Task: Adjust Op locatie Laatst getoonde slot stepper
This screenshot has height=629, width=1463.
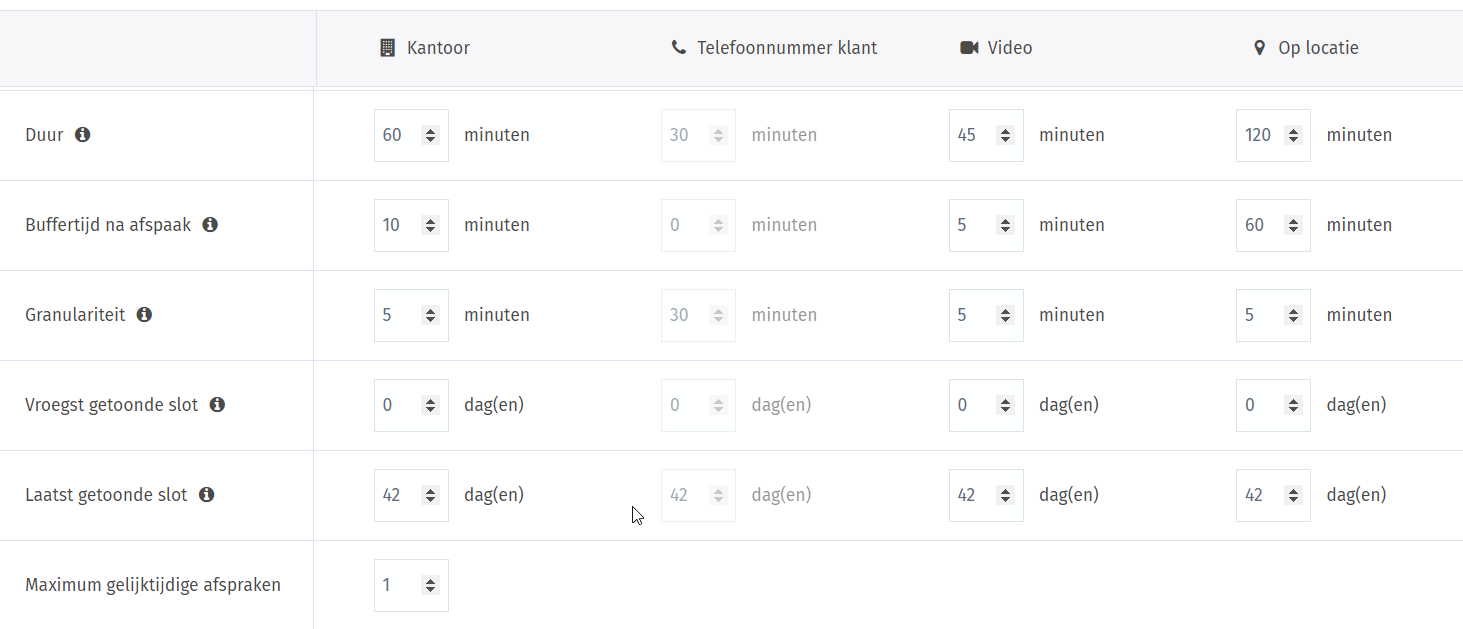Action: pyautogui.click(x=1293, y=495)
